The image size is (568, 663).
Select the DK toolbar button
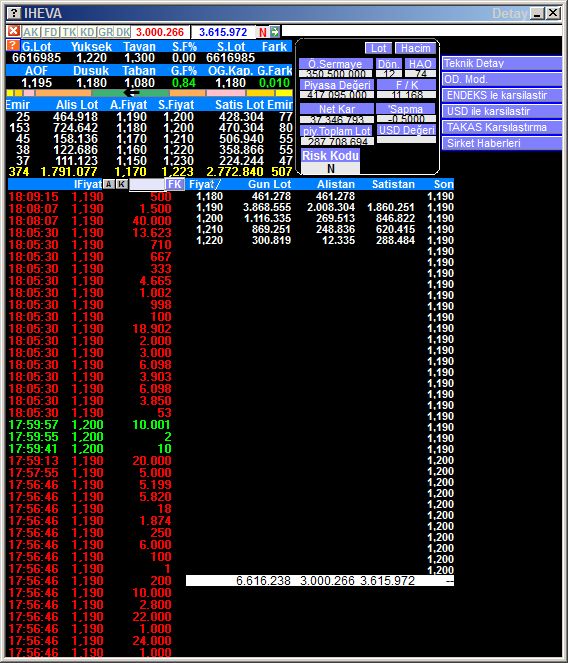pos(123,32)
